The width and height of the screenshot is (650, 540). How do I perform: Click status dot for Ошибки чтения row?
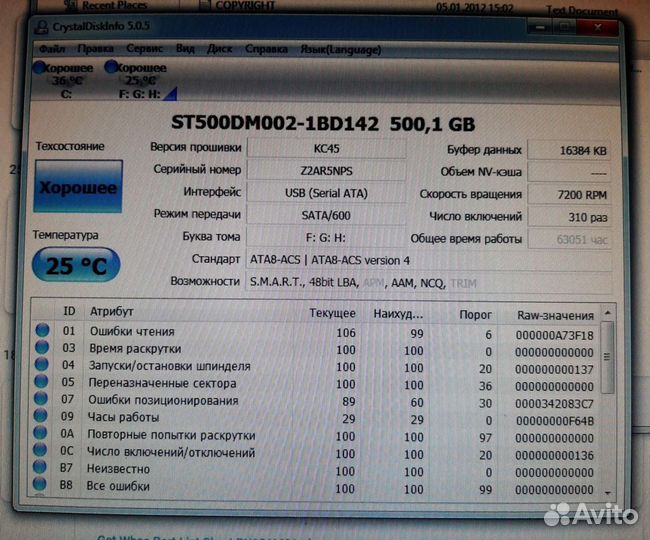(x=42, y=330)
